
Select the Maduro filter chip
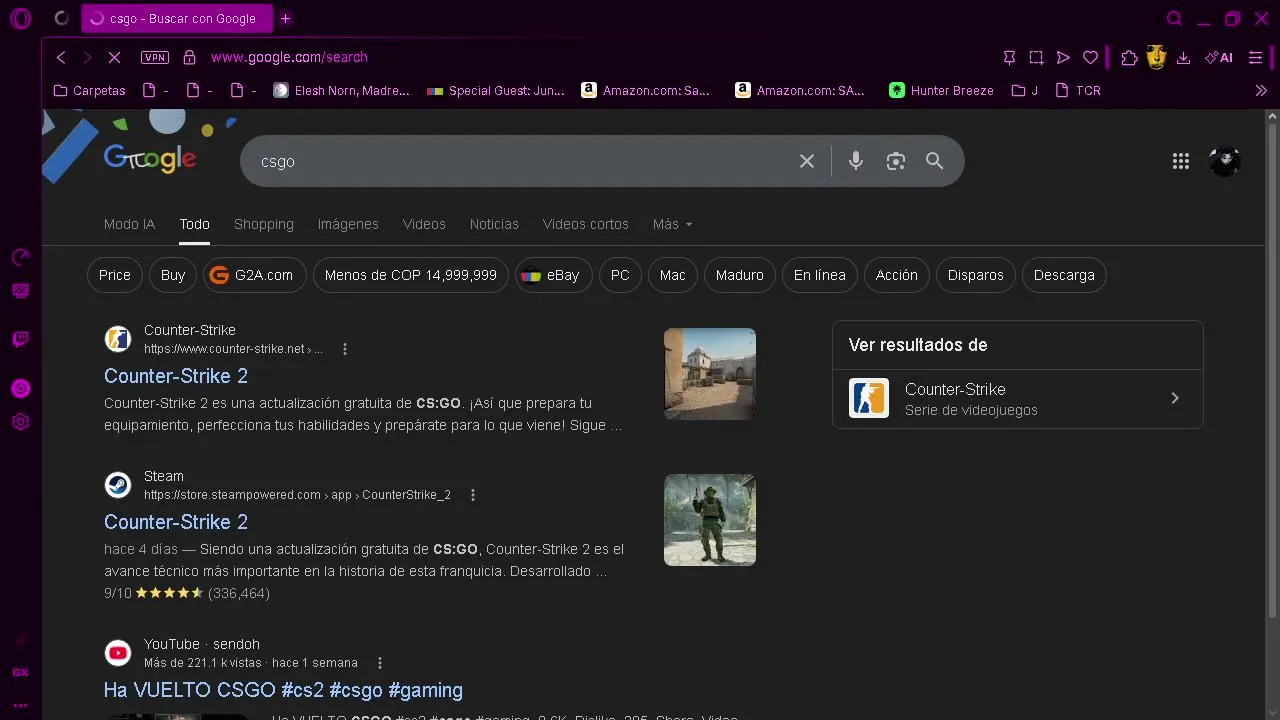[740, 275]
